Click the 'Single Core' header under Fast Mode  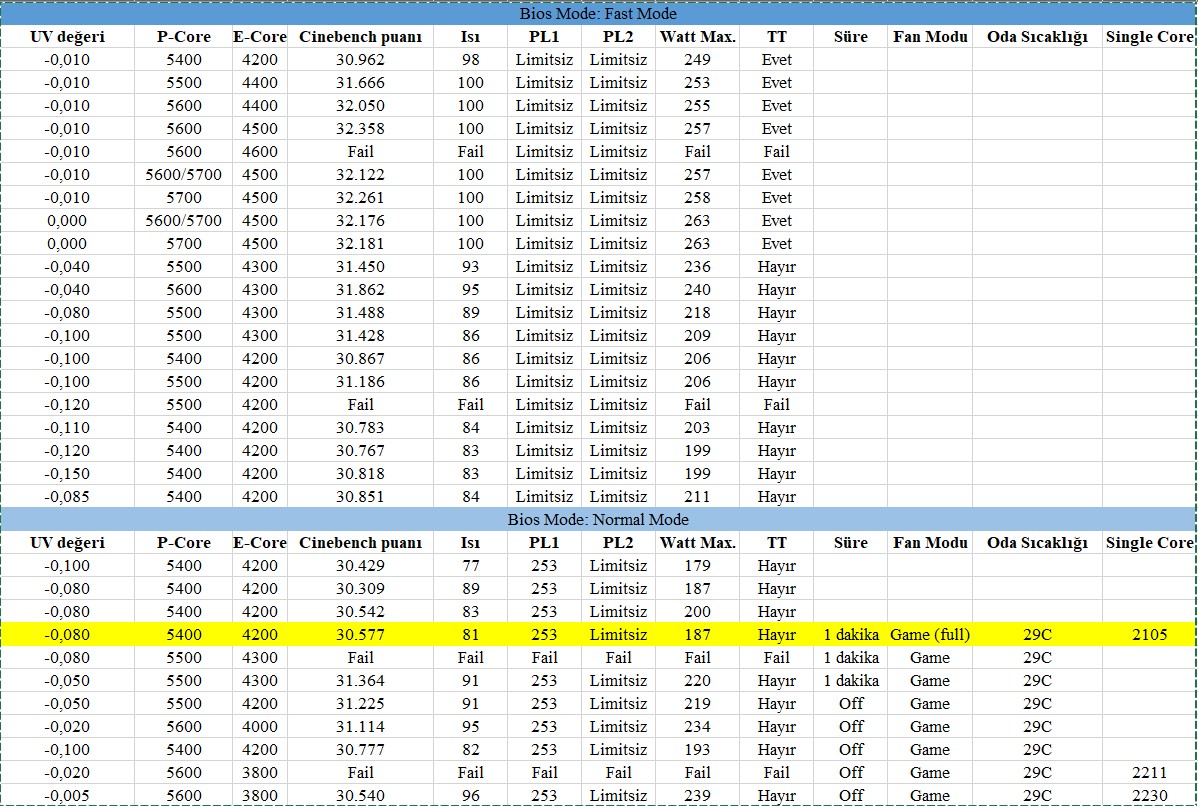1149,37
